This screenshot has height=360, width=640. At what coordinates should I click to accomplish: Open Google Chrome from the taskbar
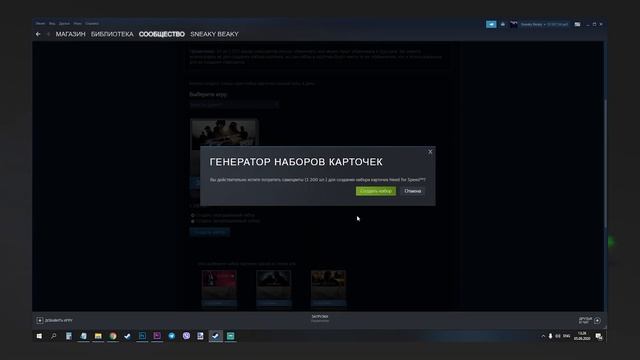[113, 336]
